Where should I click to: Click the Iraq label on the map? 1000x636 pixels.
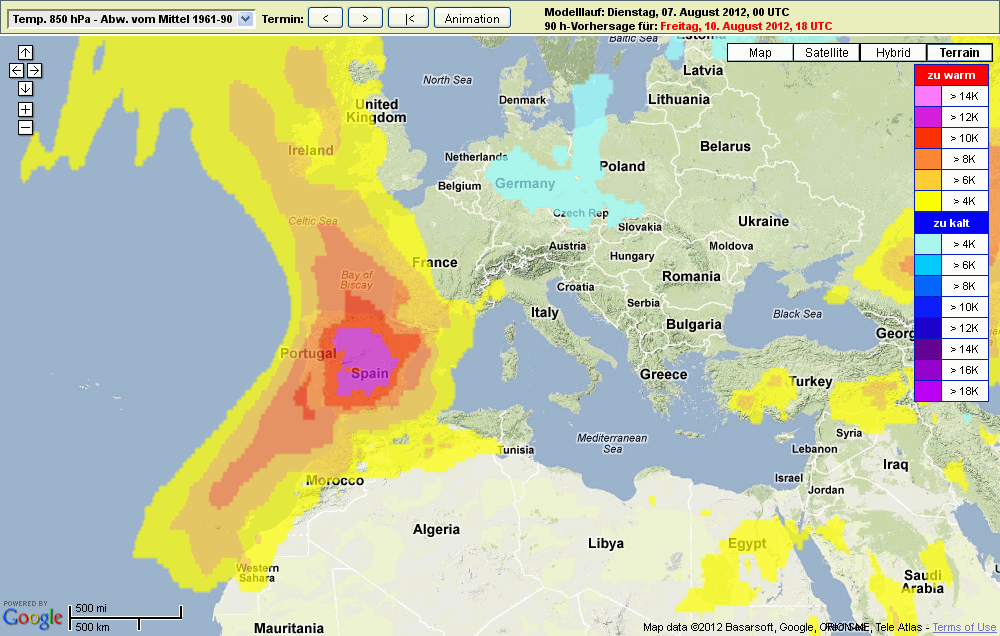pyautogui.click(x=895, y=465)
